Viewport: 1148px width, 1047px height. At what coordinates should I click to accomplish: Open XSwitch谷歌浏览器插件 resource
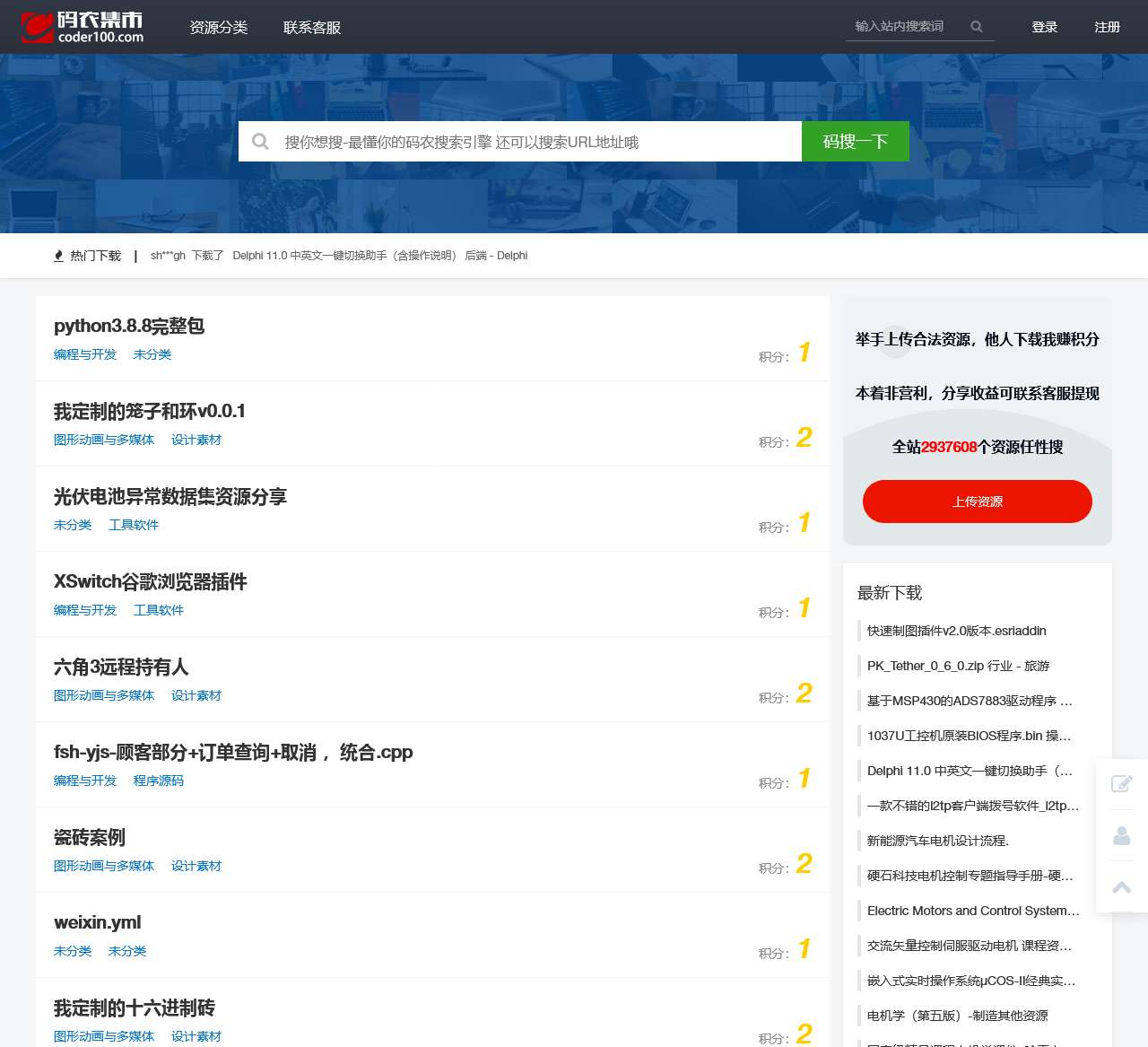[151, 581]
